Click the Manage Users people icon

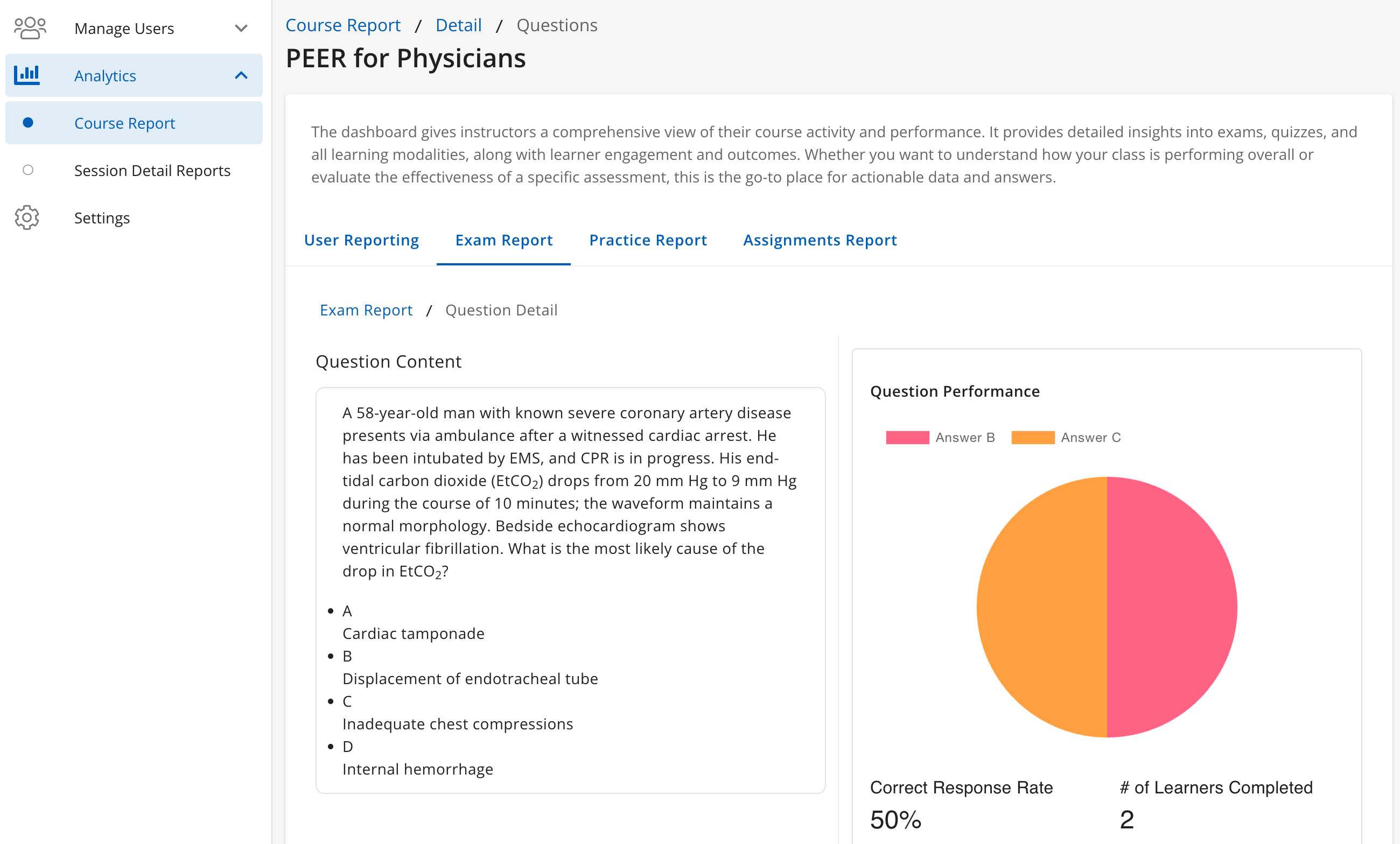[x=29, y=27]
